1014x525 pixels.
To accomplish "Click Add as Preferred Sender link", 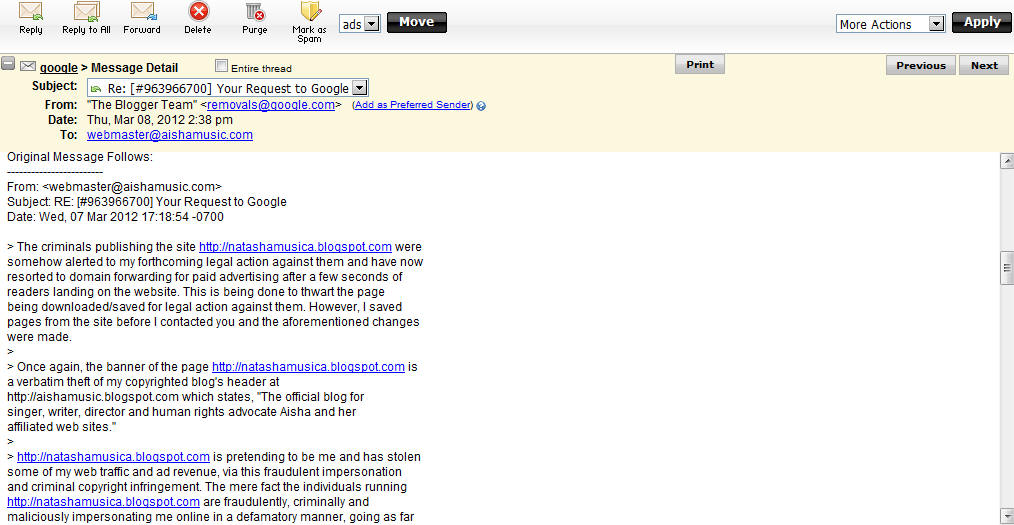I will coord(413,105).
